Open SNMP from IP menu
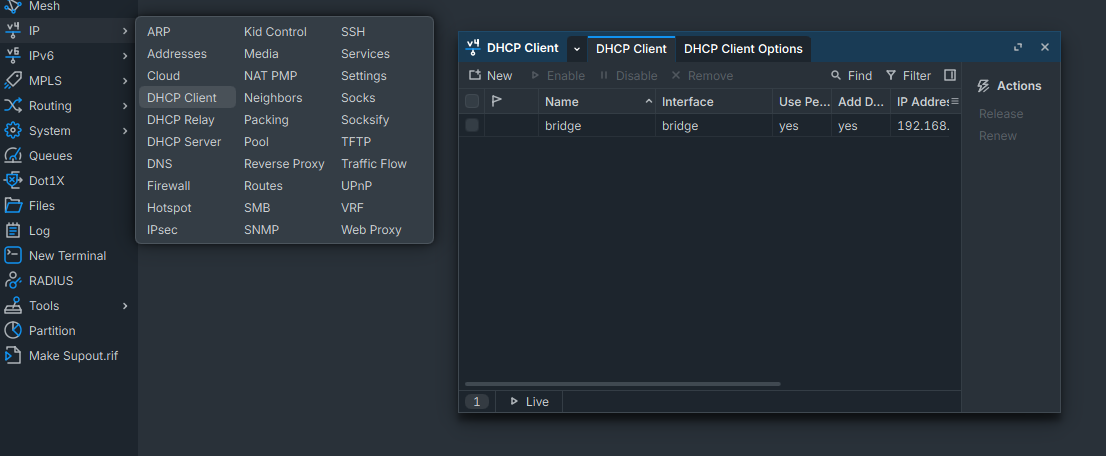The height and width of the screenshot is (456, 1106). [262, 229]
